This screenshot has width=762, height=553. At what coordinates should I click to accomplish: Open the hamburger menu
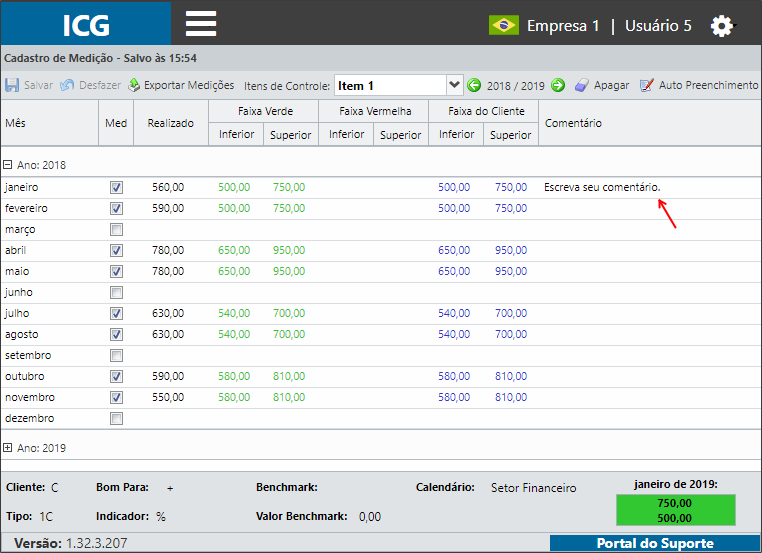[x=201, y=24]
